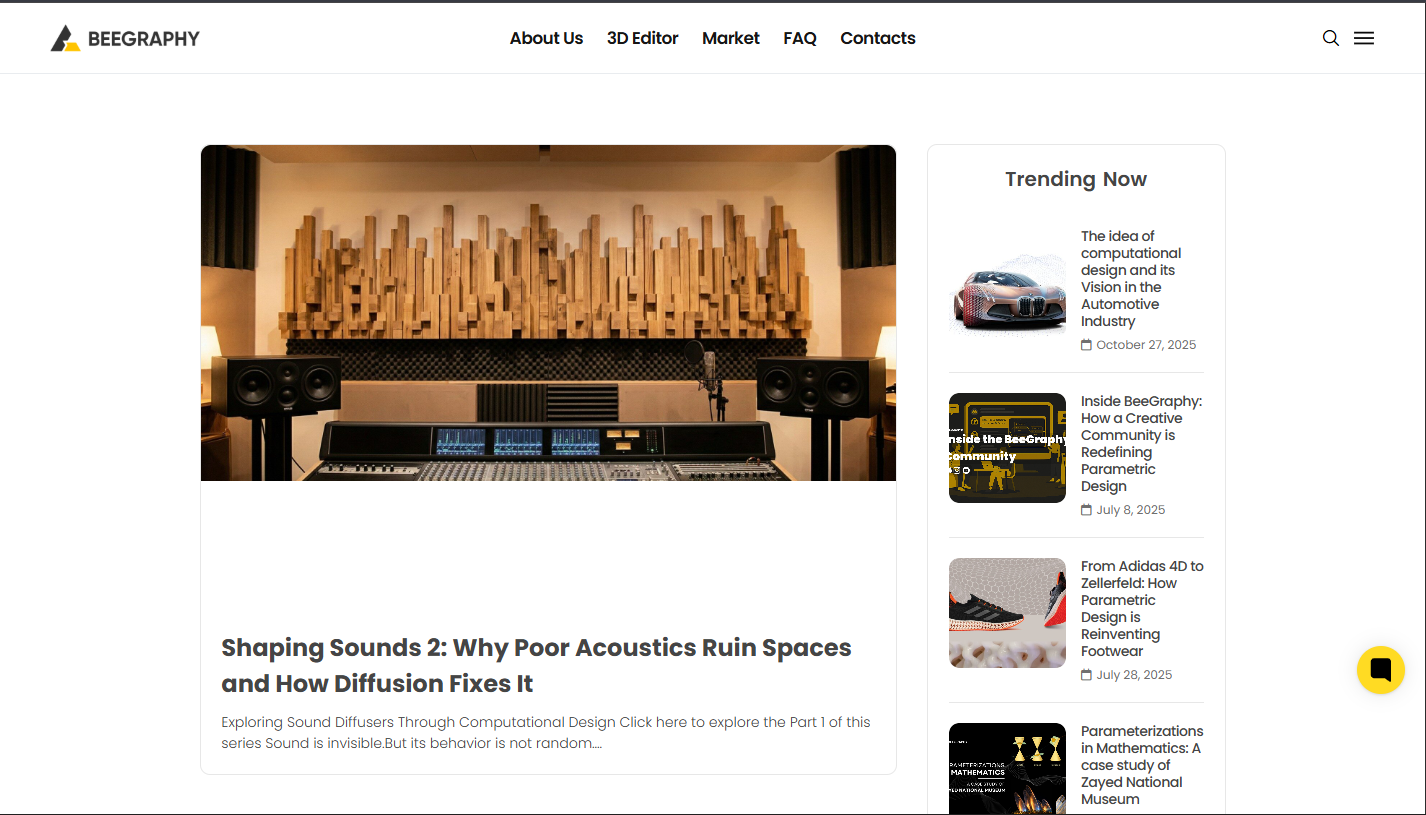Viewport: 1426px width, 815px height.
Task: Click calendar icon beside July 28, 2025
Action: coord(1086,675)
